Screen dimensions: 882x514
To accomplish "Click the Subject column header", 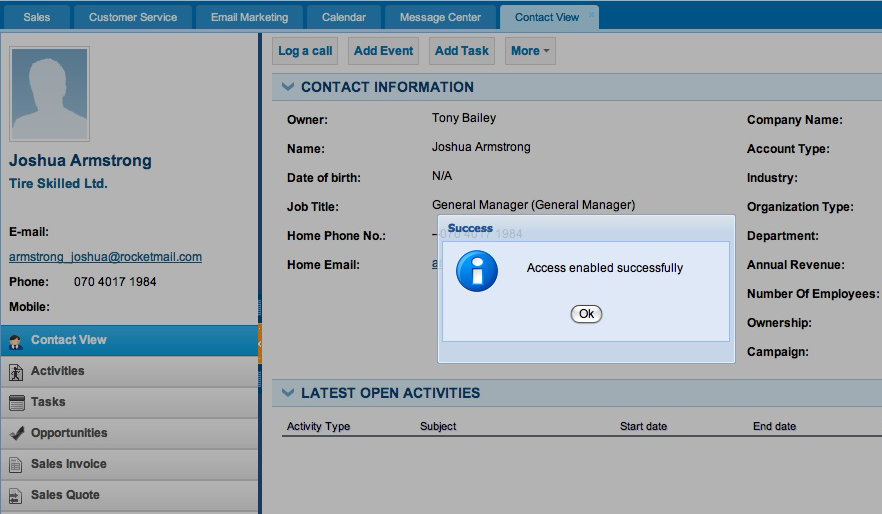I will [x=438, y=426].
